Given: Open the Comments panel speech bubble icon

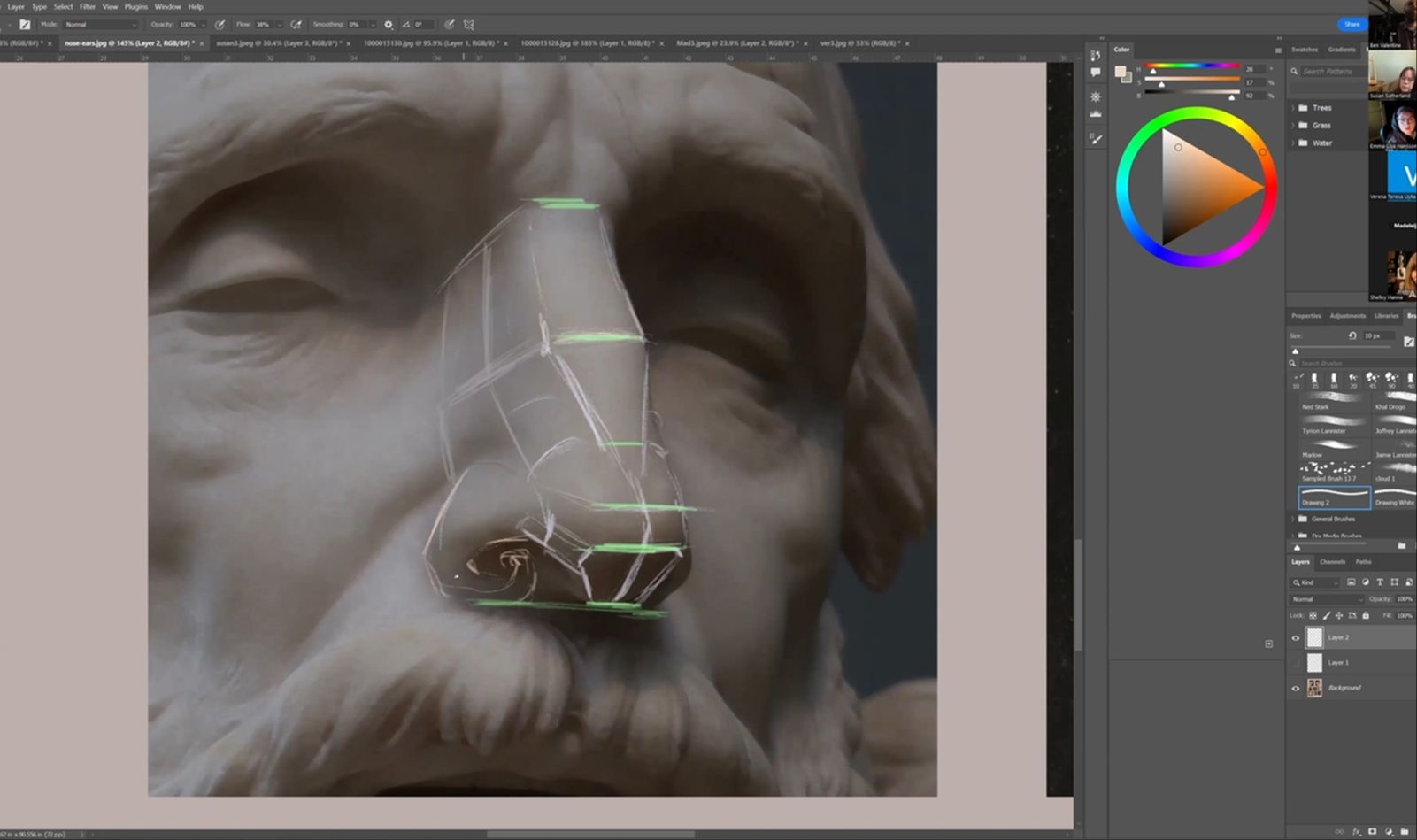Looking at the screenshot, I should click(x=1096, y=73).
